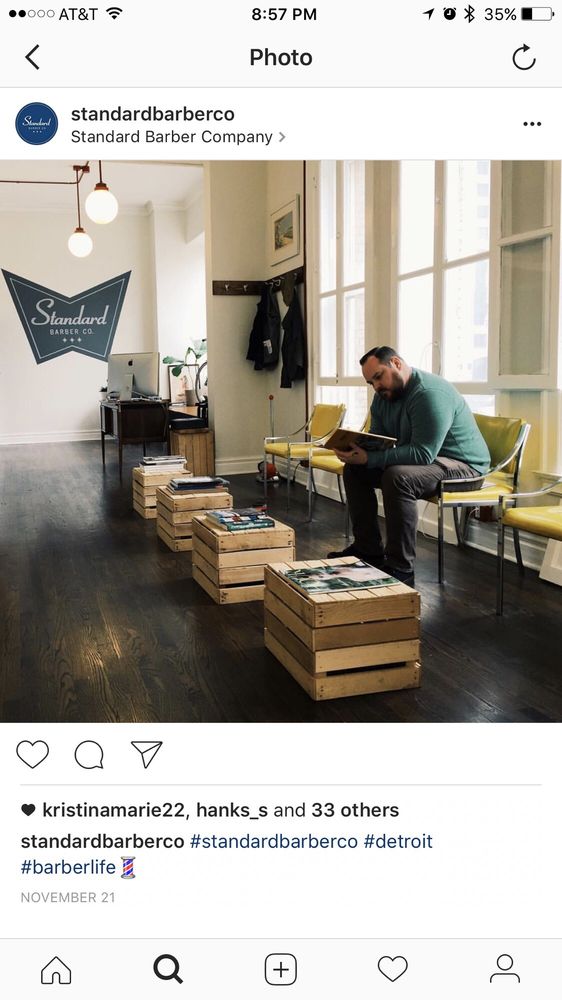Share post via paper plane icon
This screenshot has width=562, height=1000.
pos(147,754)
